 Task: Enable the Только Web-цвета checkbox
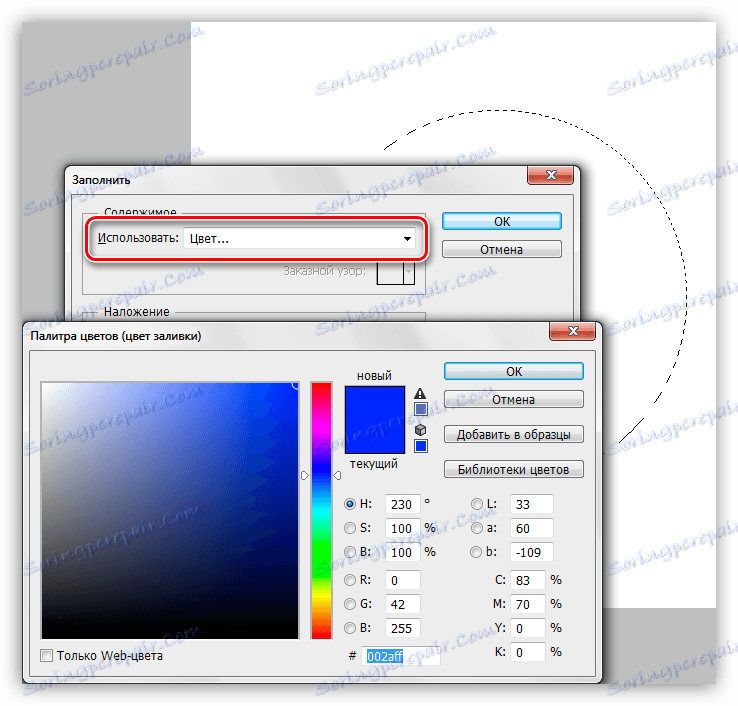coord(46,655)
